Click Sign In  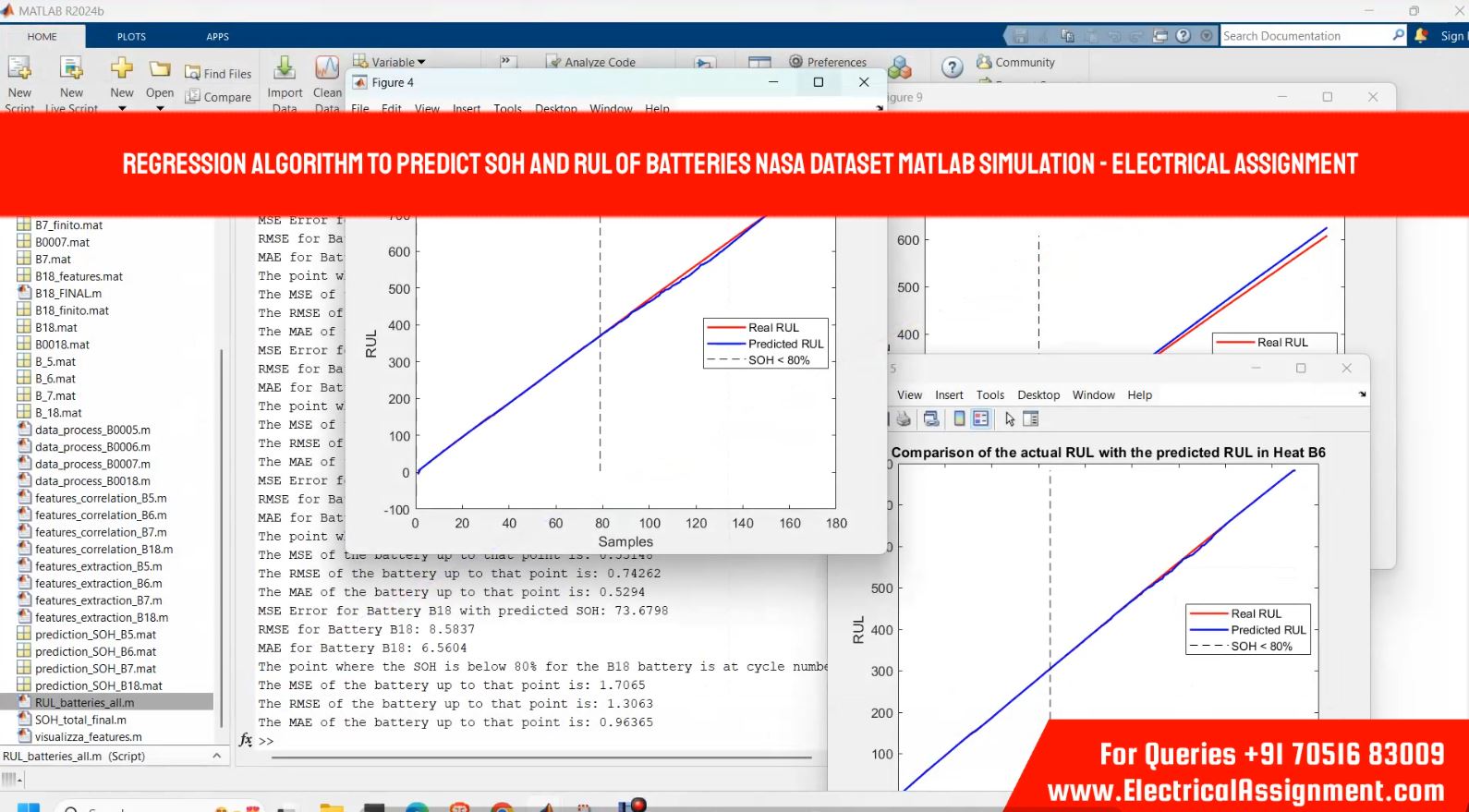(x=1452, y=36)
